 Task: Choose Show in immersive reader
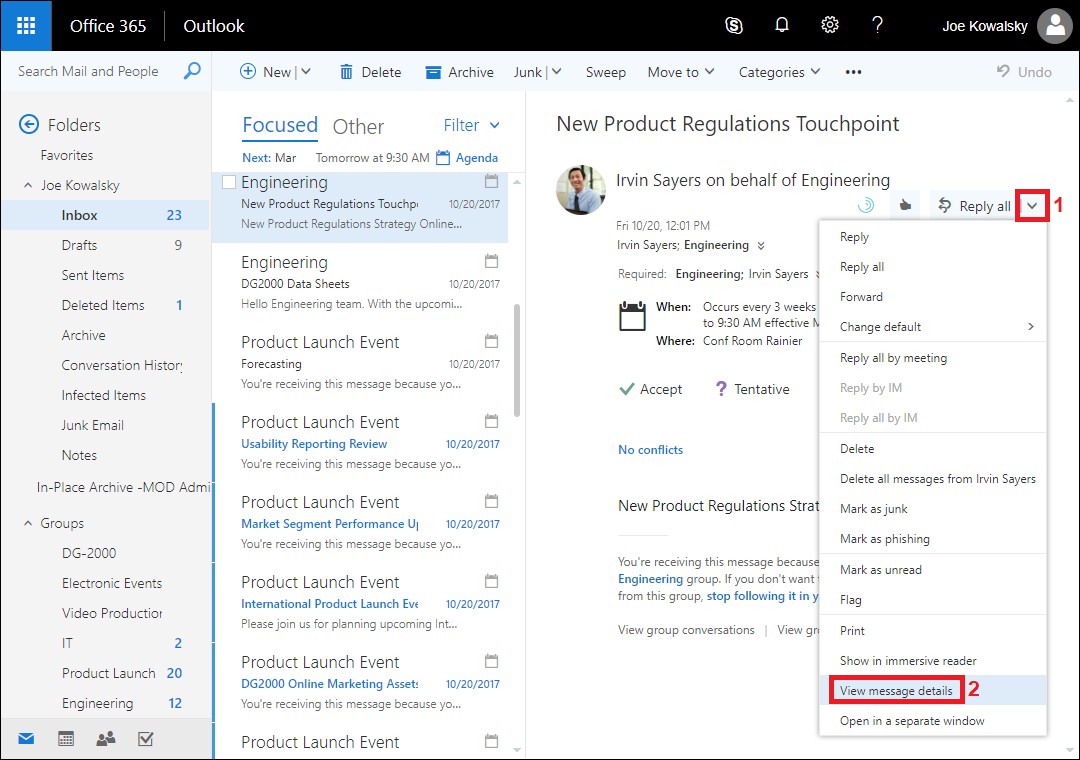[933, 661]
